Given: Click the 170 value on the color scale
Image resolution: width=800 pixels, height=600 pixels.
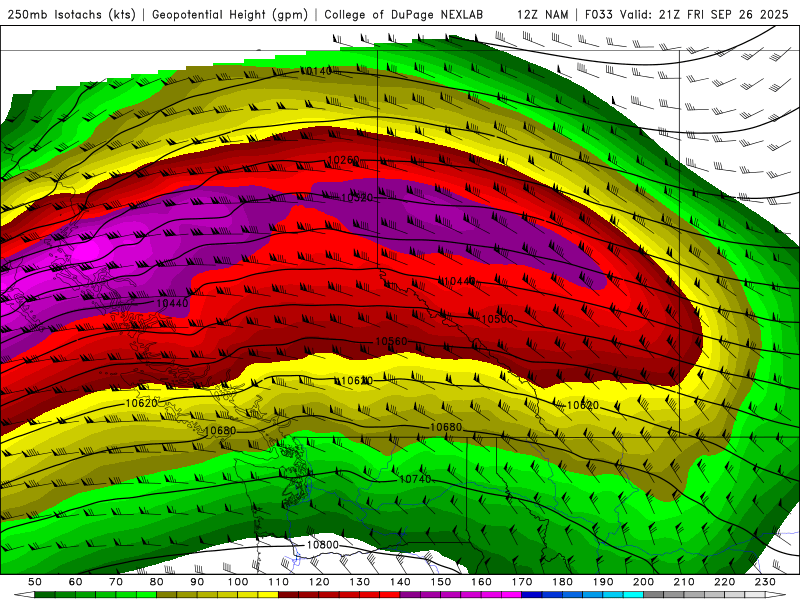Looking at the screenshot, I should coord(522,582).
